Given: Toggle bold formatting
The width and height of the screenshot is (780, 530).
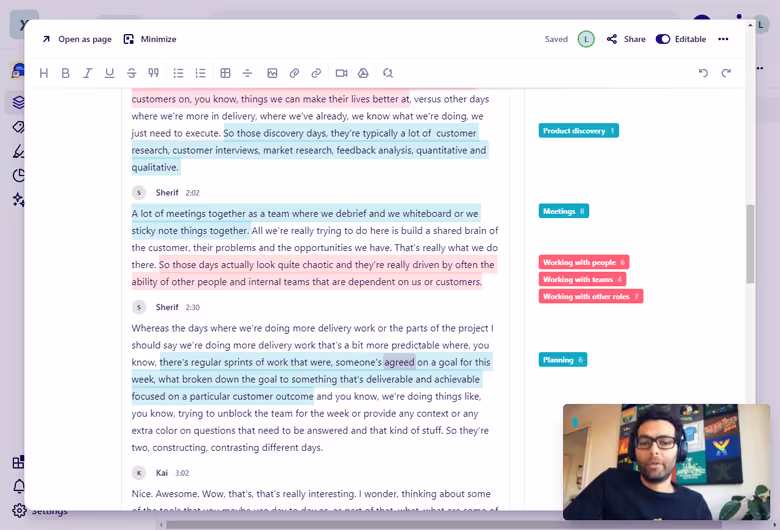Looking at the screenshot, I should (65, 73).
